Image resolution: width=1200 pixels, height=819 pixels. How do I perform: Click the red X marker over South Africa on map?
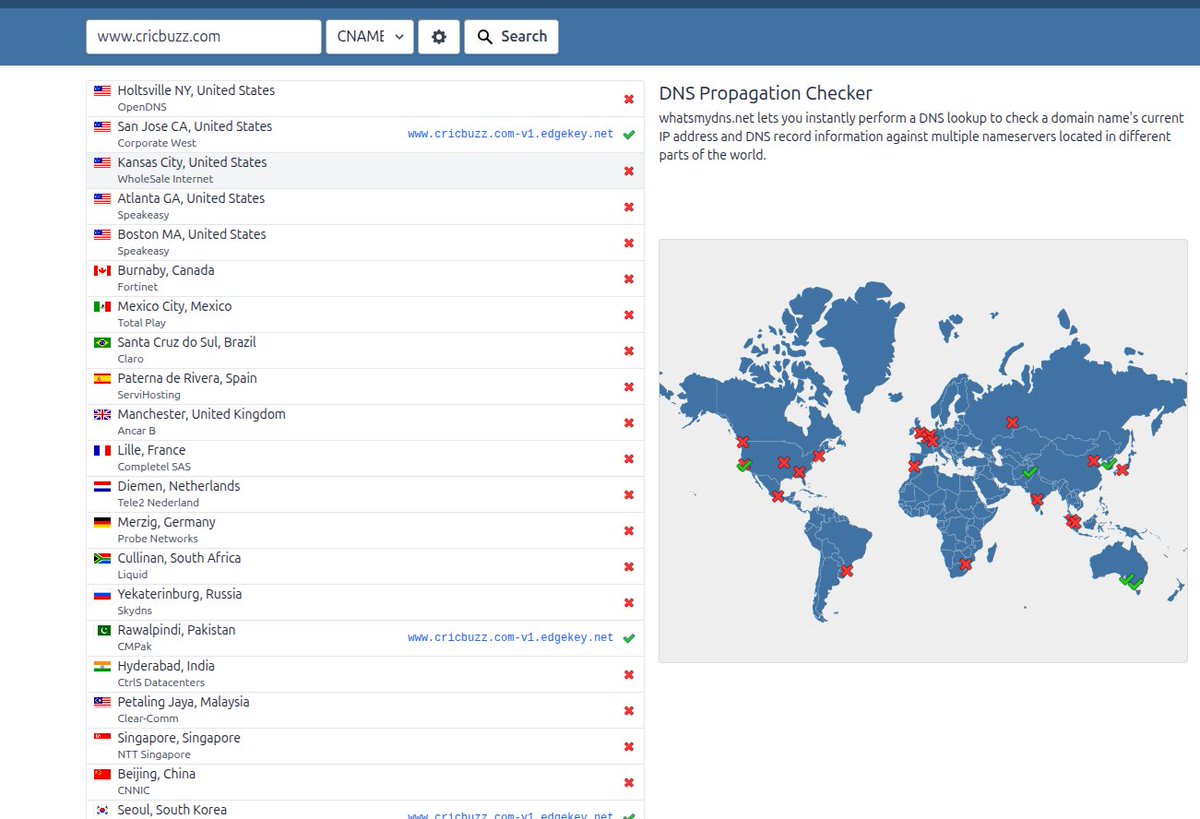pos(964,565)
